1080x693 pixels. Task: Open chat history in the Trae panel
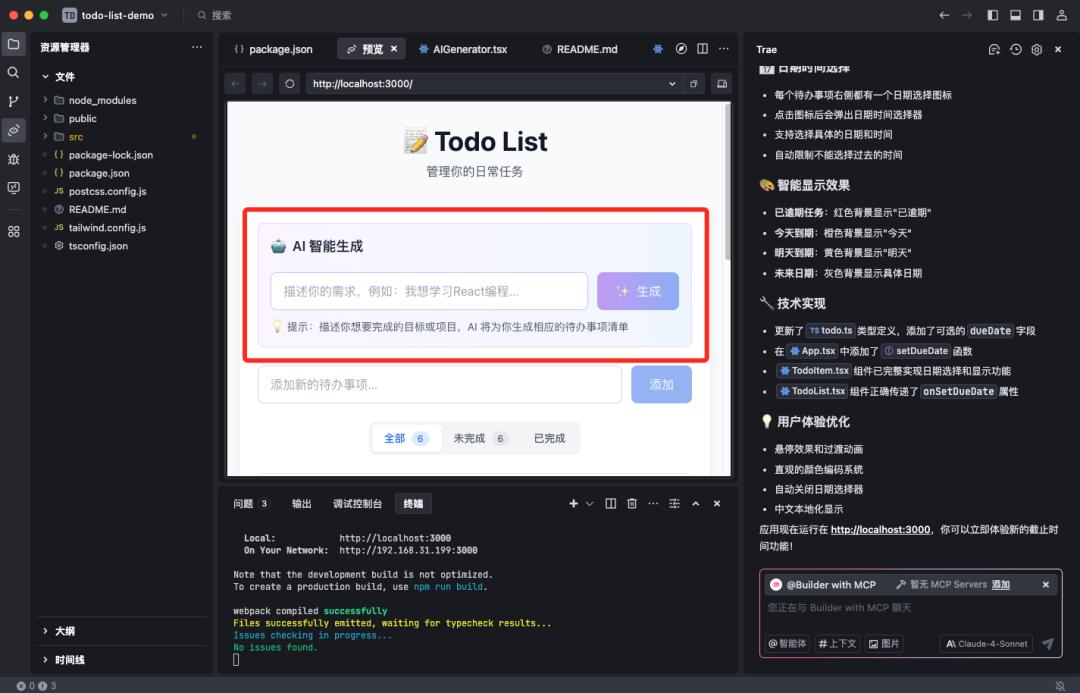pos(1015,50)
